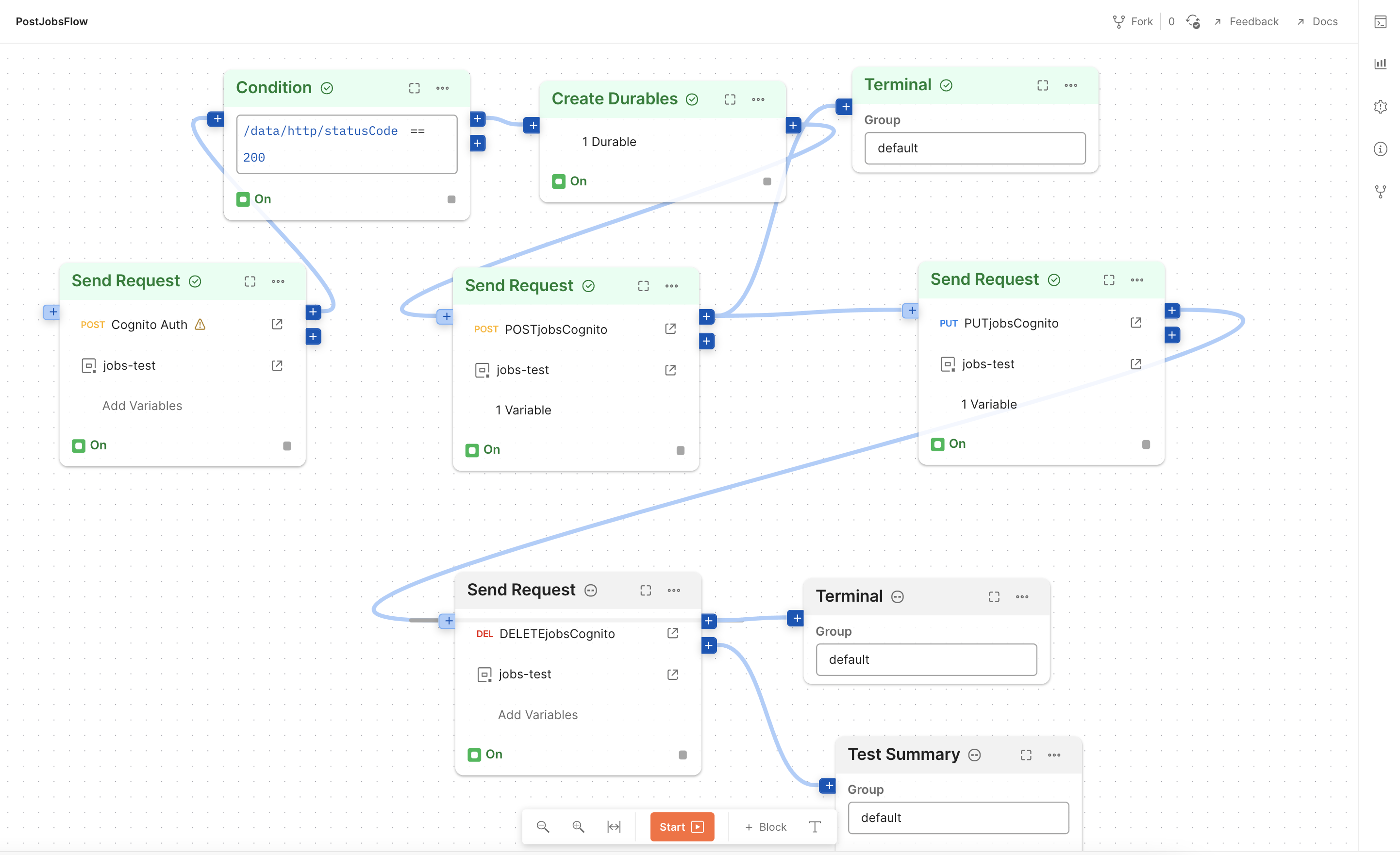Click the top Terminal Group default field
This screenshot has height=855, width=1400.
(974, 148)
